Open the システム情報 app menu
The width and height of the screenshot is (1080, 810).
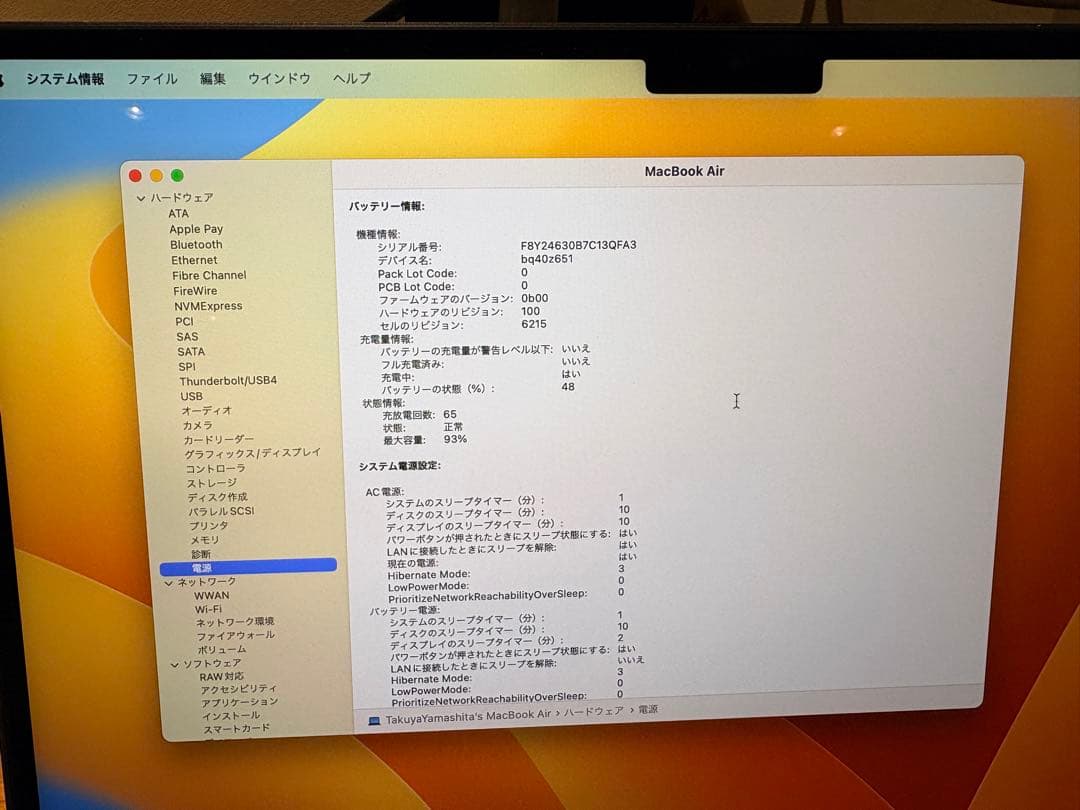(65, 79)
